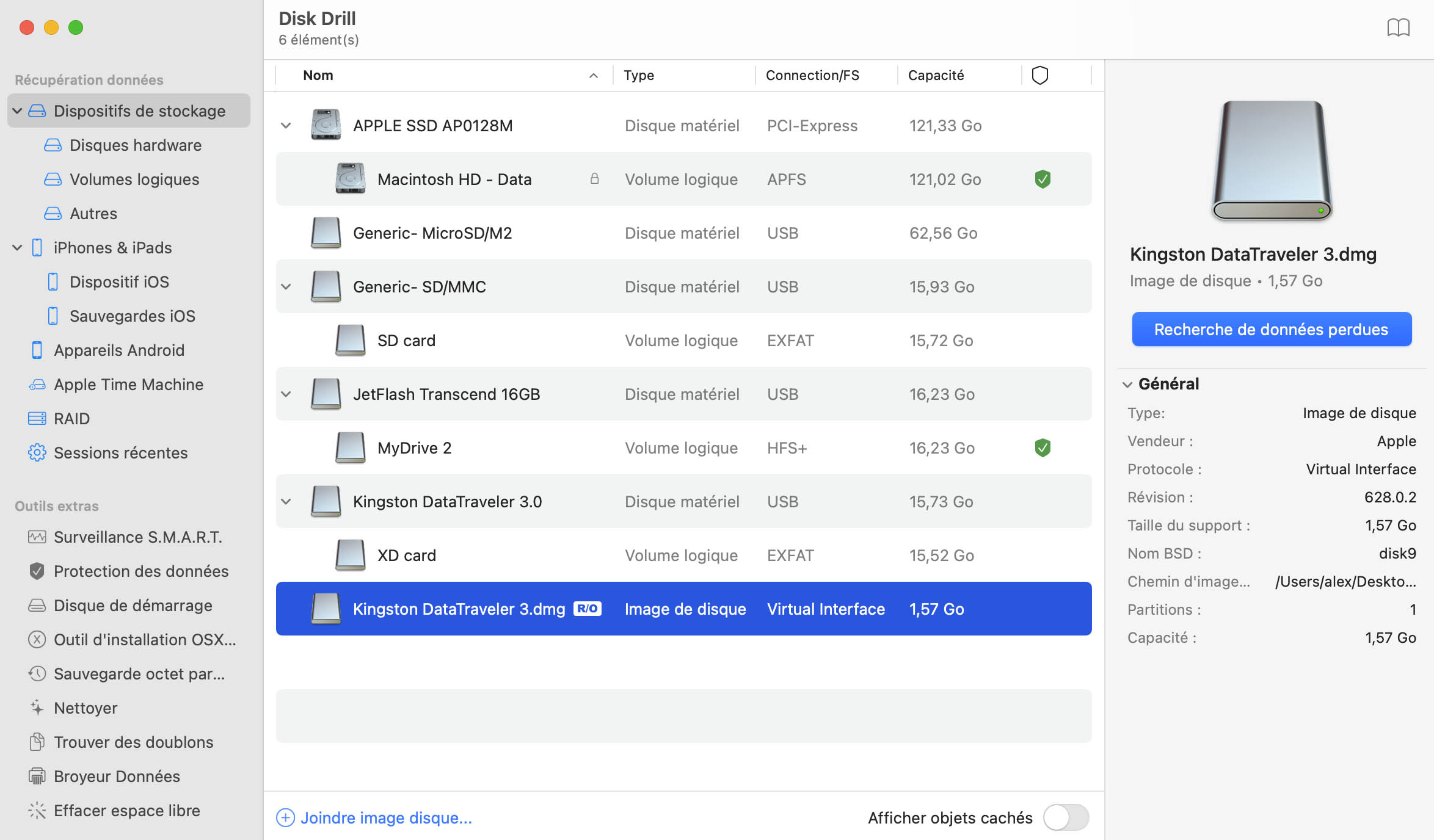Click the R/O badge on Kingston DataTraveler 3.dmg
This screenshot has height=840, width=1434.
click(x=588, y=609)
